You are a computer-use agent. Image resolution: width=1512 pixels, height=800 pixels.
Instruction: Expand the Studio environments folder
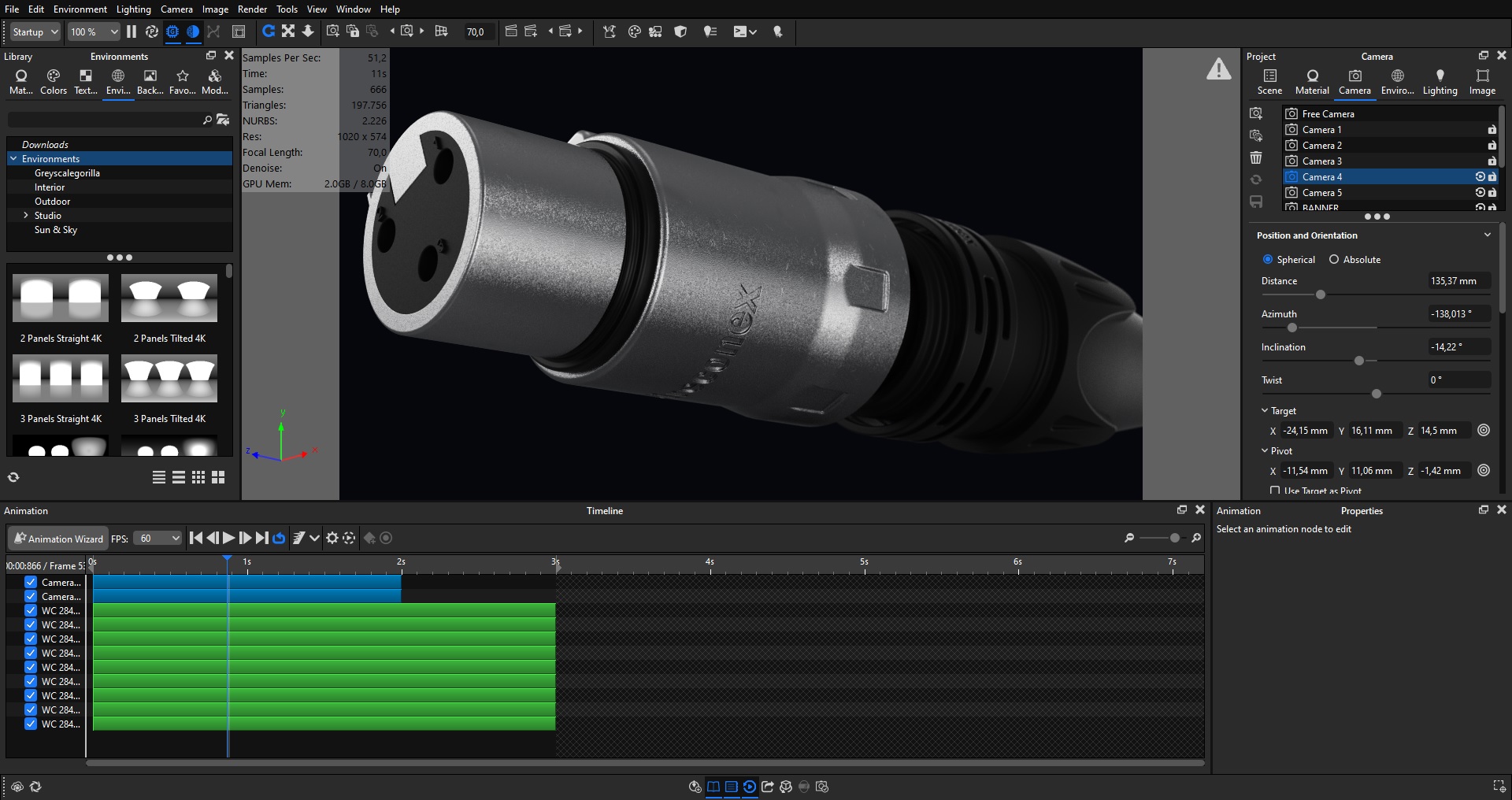[26, 215]
